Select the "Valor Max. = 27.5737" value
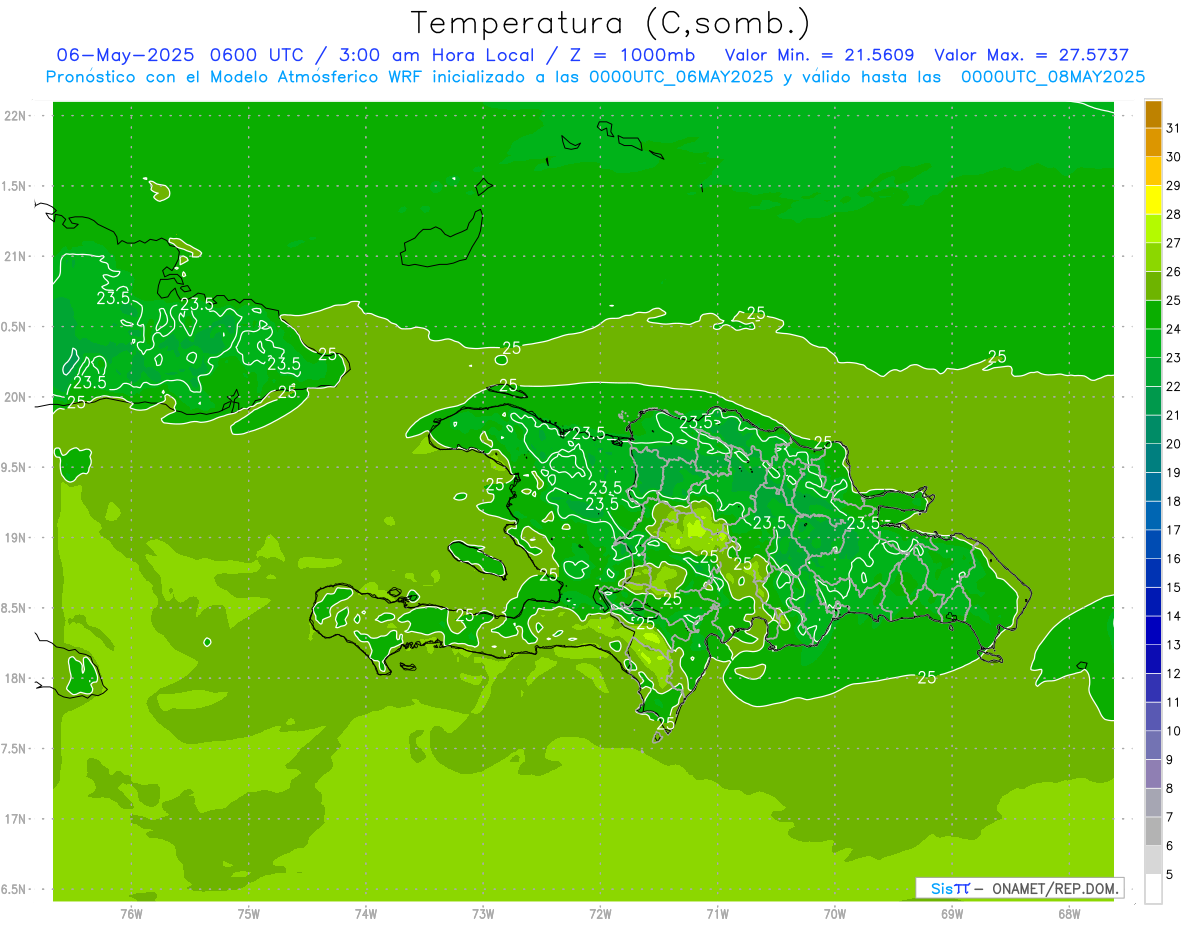 tap(1031, 55)
